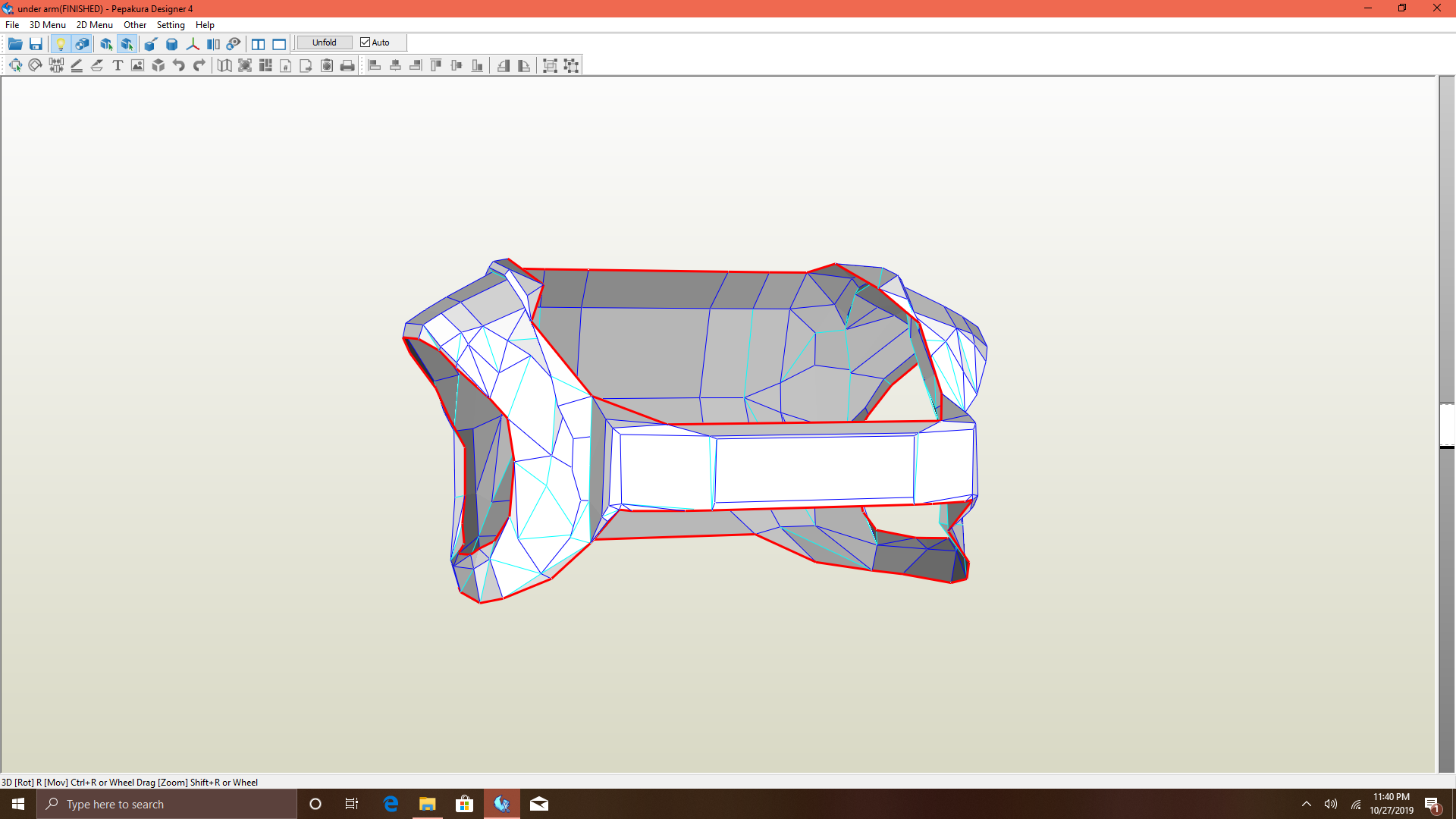
Task: Open File Explorer from taskbar
Action: [x=428, y=804]
